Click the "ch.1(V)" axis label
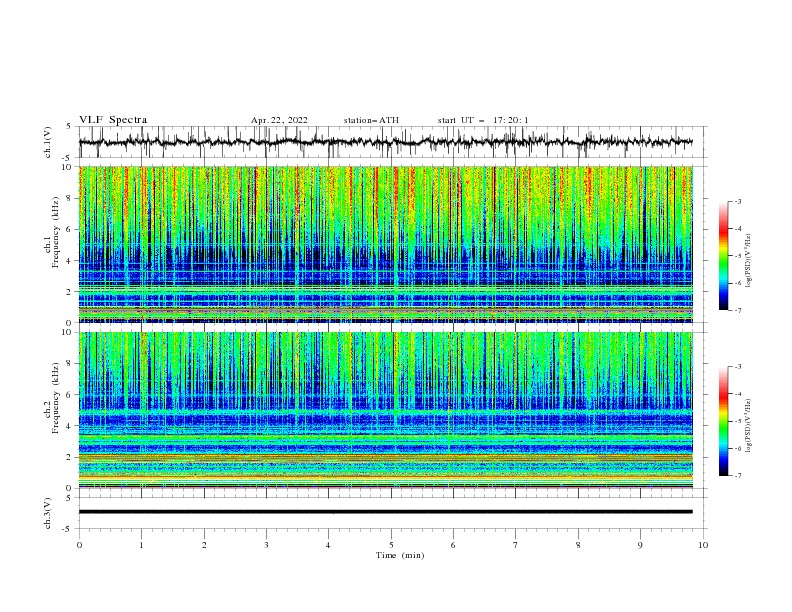The height and width of the screenshot is (612, 792). [47, 142]
